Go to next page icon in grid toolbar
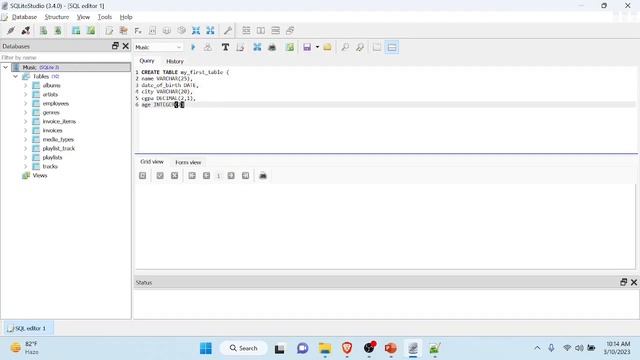The image size is (640, 360). click(231, 176)
